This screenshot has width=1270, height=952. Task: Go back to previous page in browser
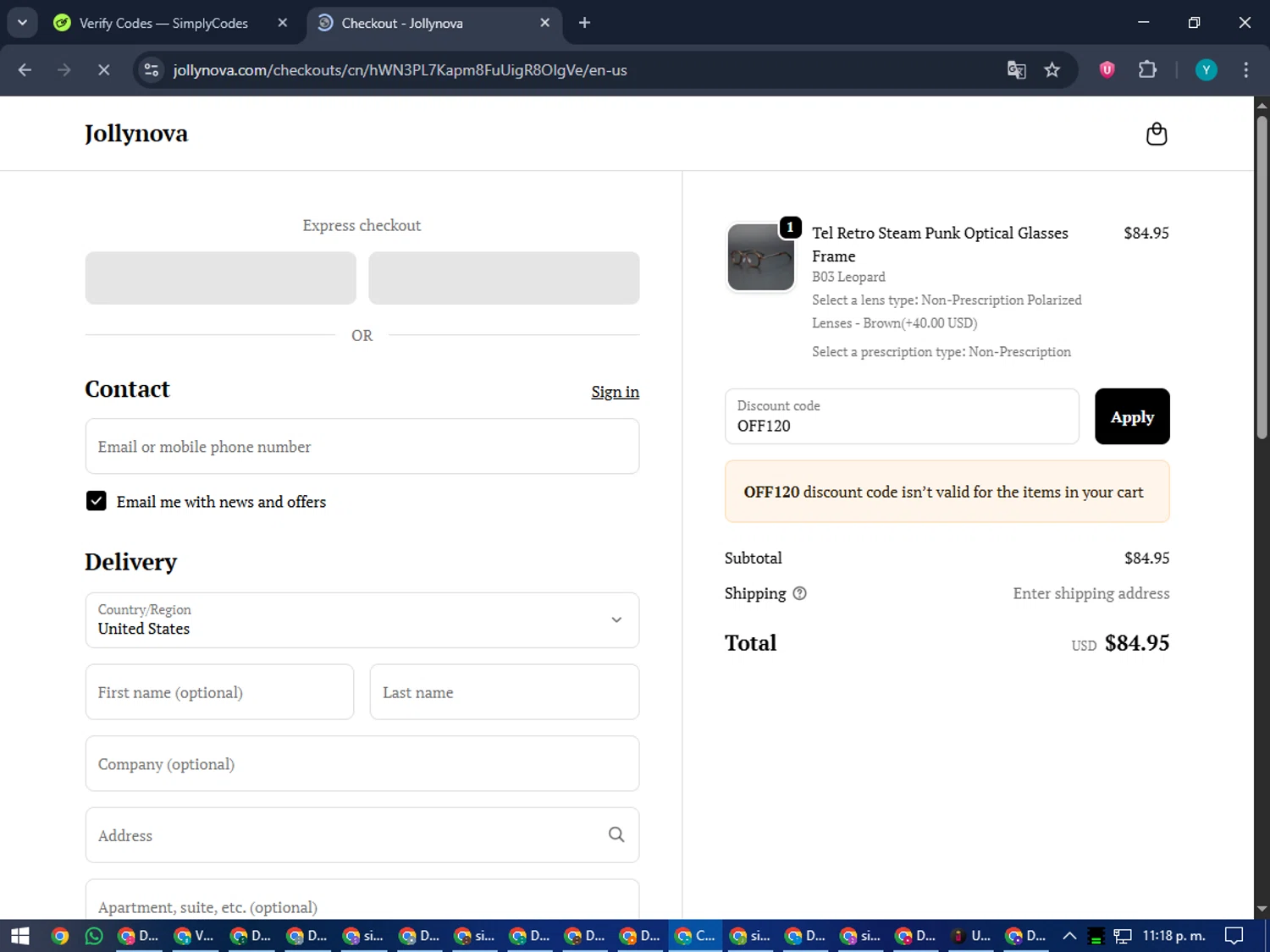click(x=25, y=70)
